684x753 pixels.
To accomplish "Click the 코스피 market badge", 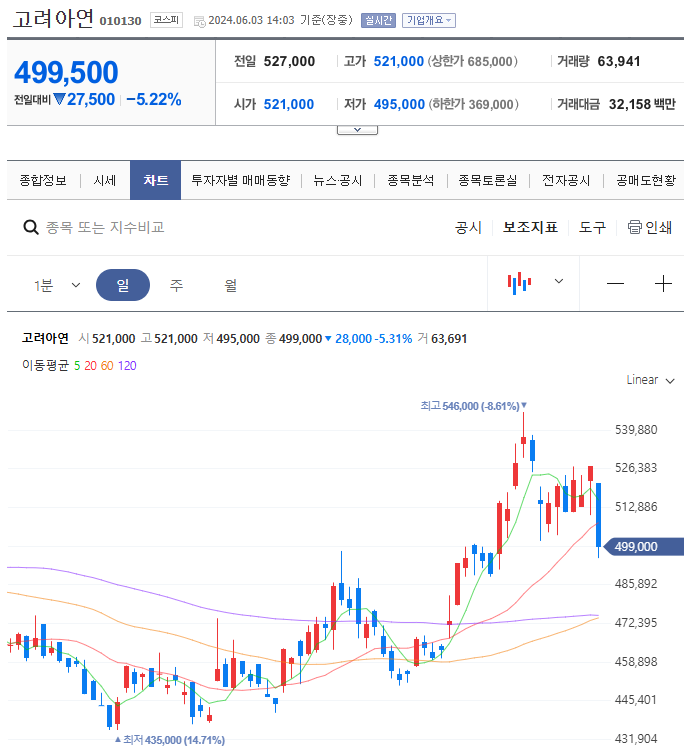I will pos(166,20).
